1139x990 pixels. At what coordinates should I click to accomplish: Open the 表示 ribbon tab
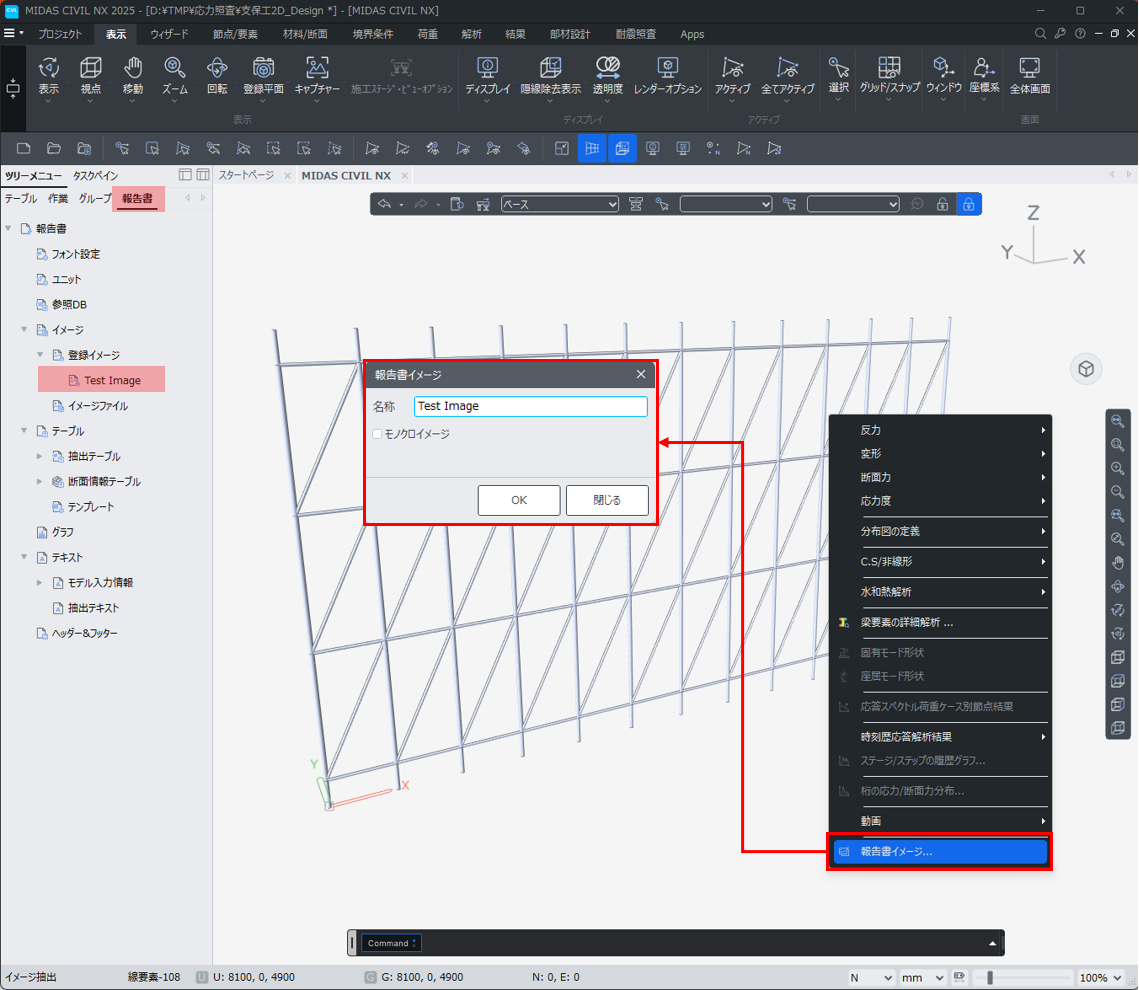click(115, 34)
